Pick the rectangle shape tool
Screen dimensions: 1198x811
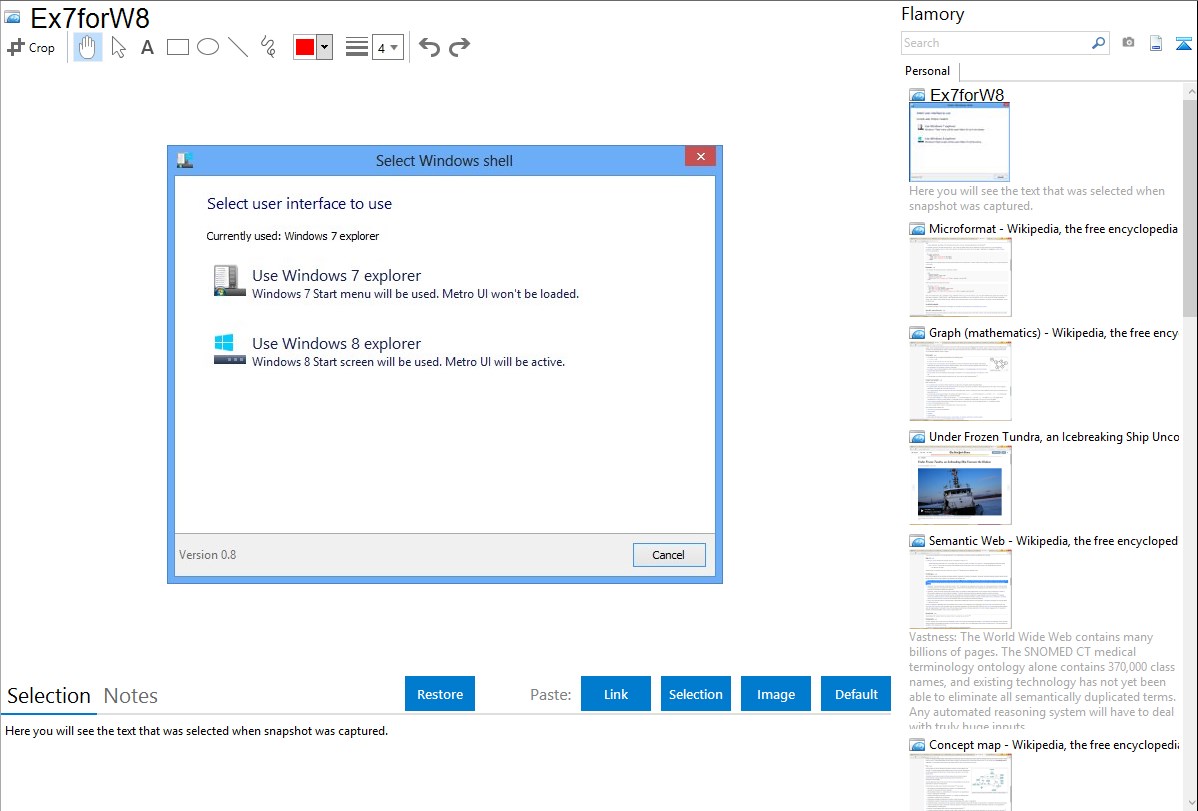[x=178, y=47]
